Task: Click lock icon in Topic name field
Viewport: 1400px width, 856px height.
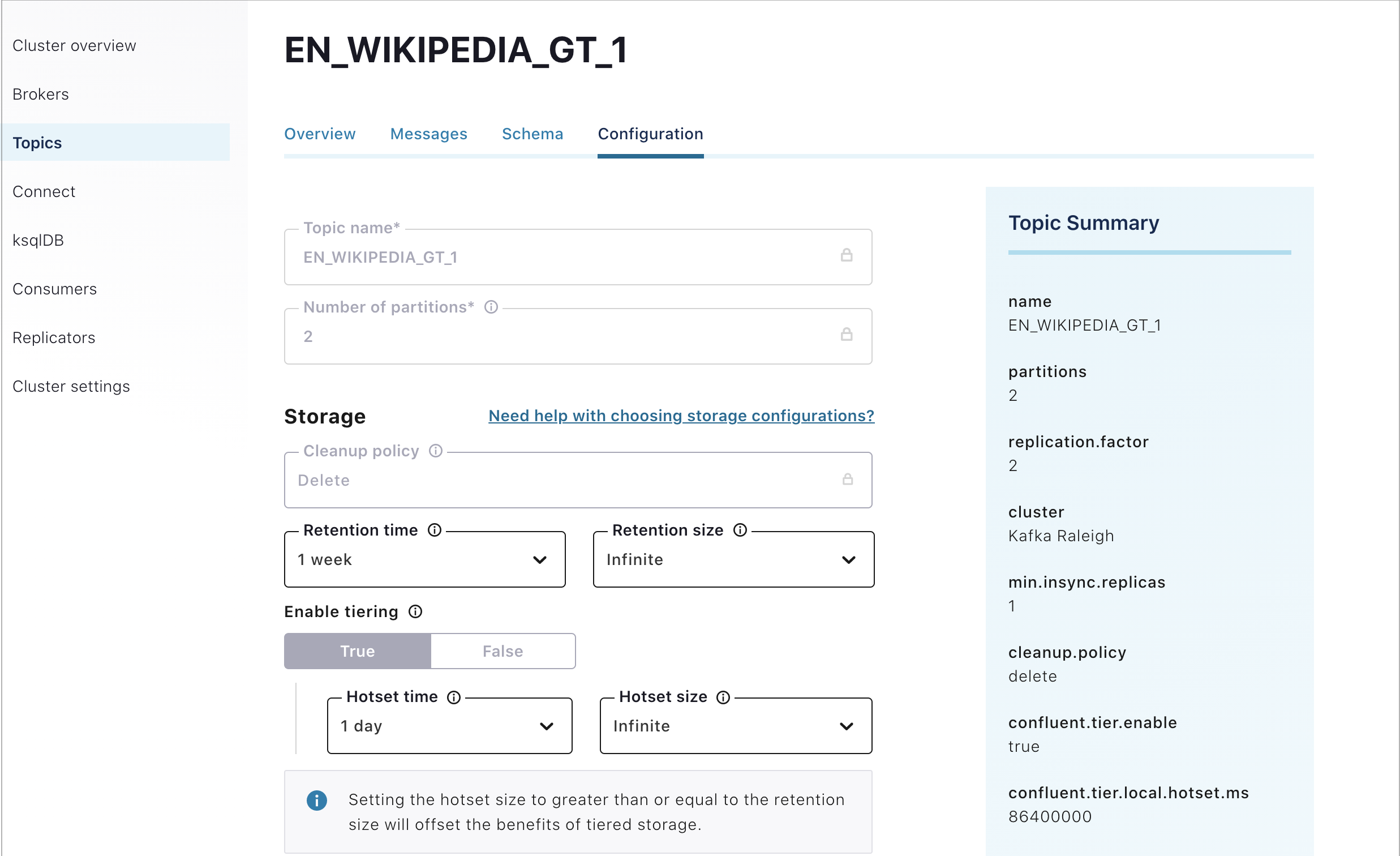Action: [847, 255]
